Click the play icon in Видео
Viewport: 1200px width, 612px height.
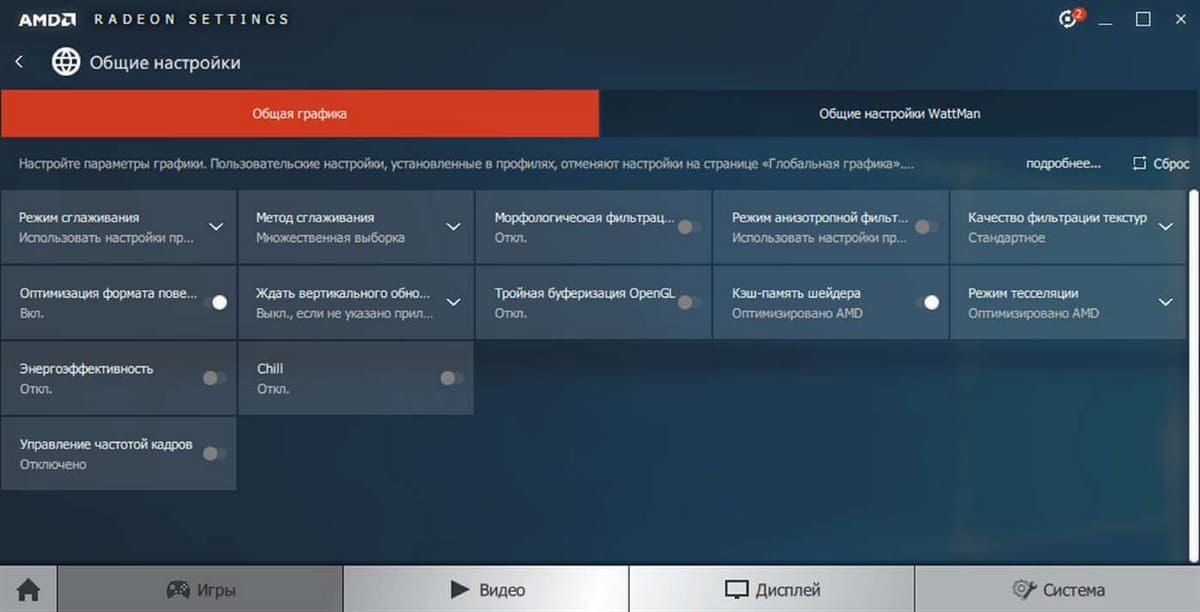[x=459, y=589]
